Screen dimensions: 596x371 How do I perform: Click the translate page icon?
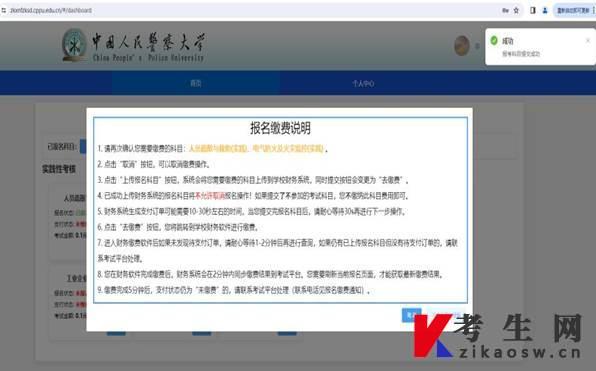(505, 10)
